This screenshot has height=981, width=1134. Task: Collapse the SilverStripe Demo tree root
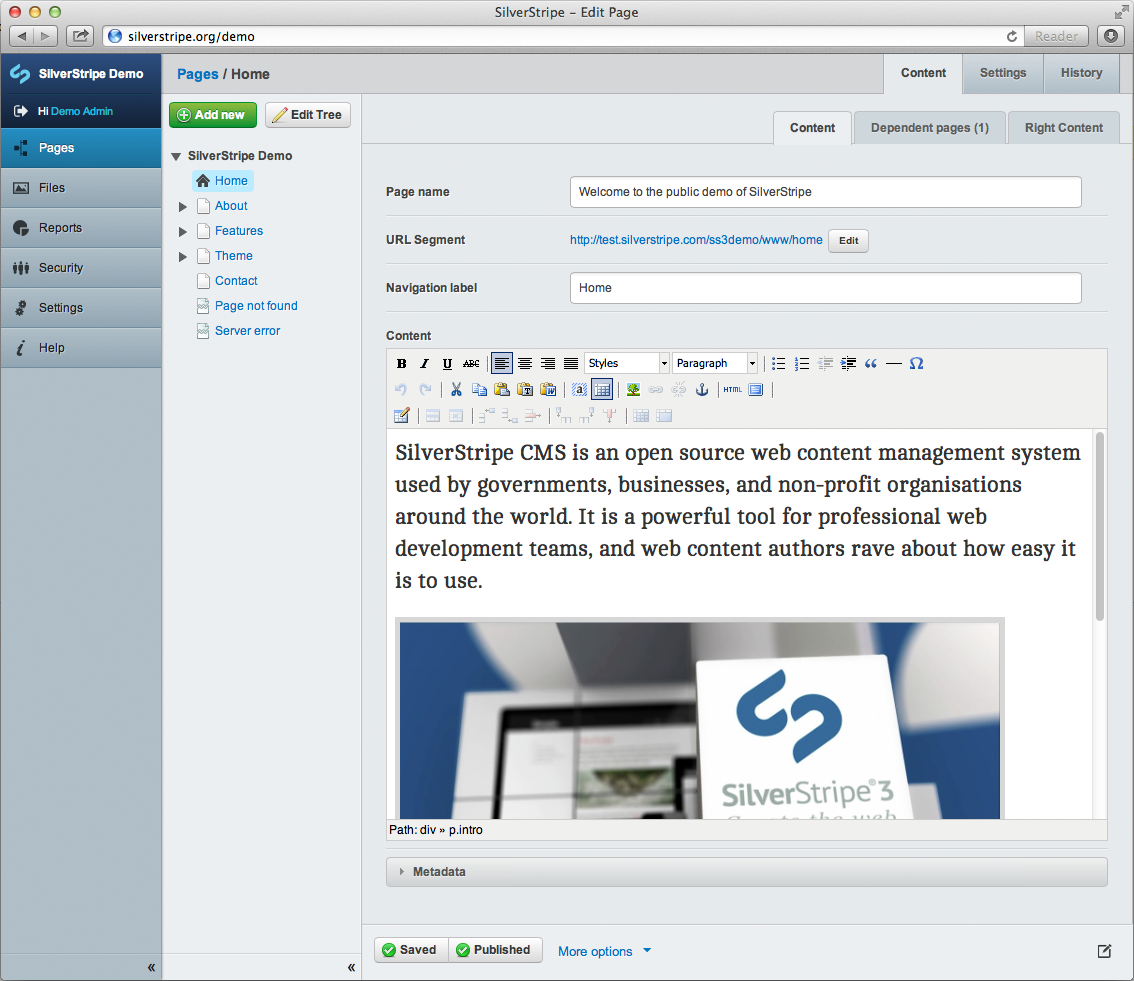coord(176,156)
